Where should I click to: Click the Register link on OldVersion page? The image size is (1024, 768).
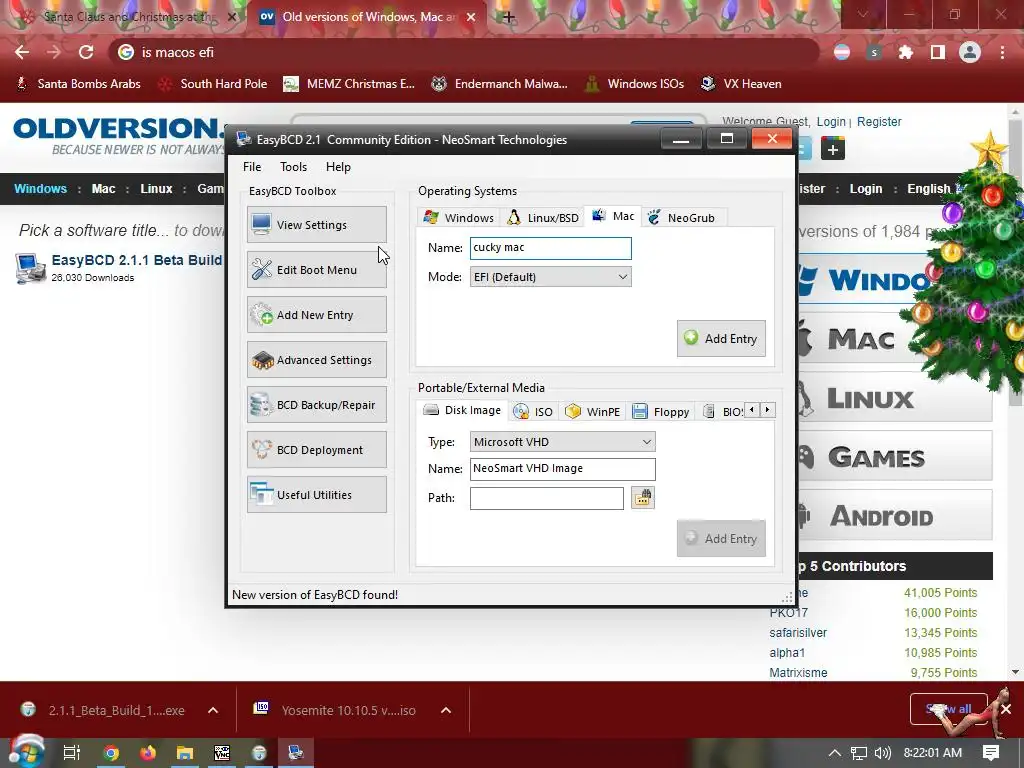pos(879,121)
